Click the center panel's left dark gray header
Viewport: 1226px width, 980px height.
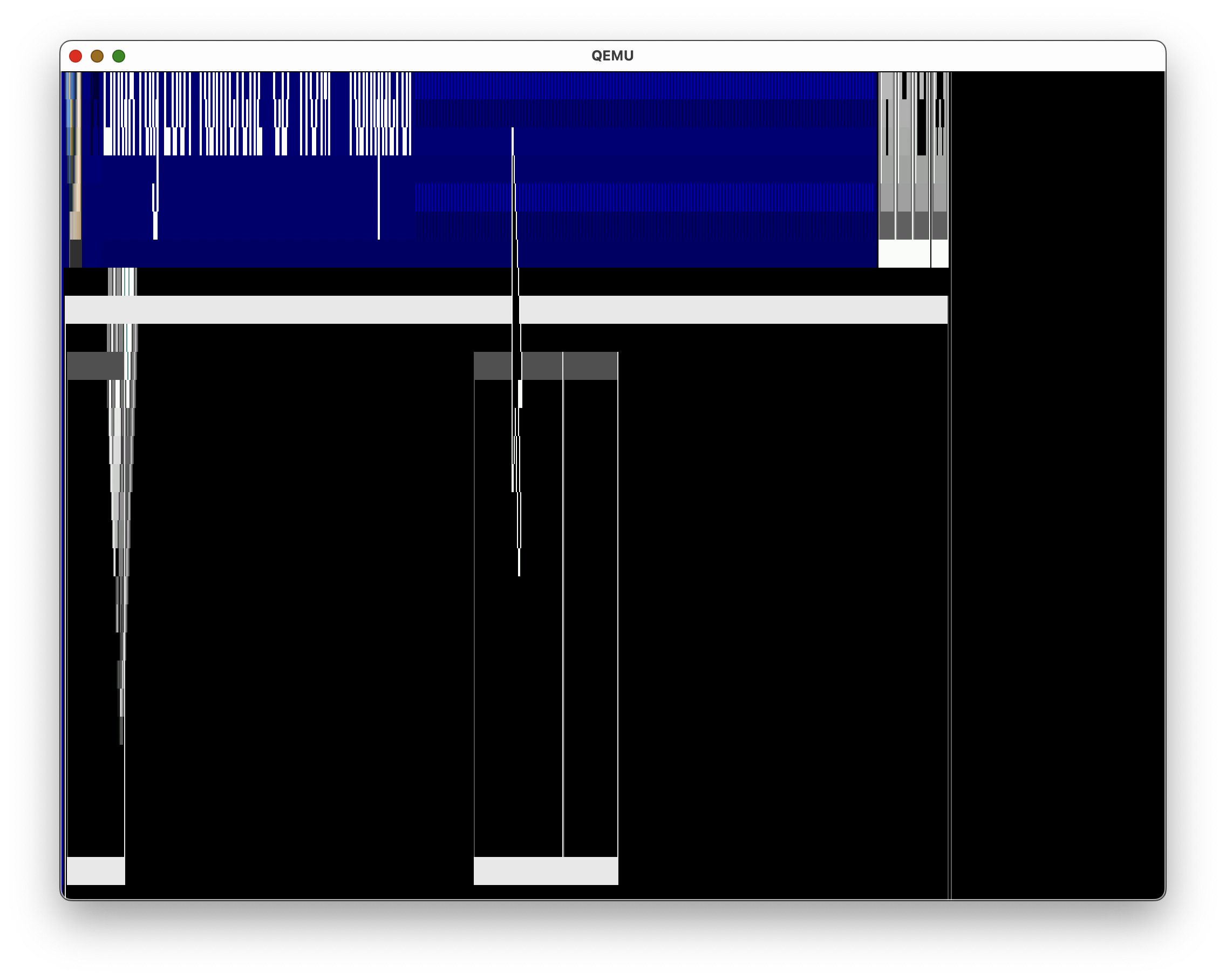click(x=493, y=366)
